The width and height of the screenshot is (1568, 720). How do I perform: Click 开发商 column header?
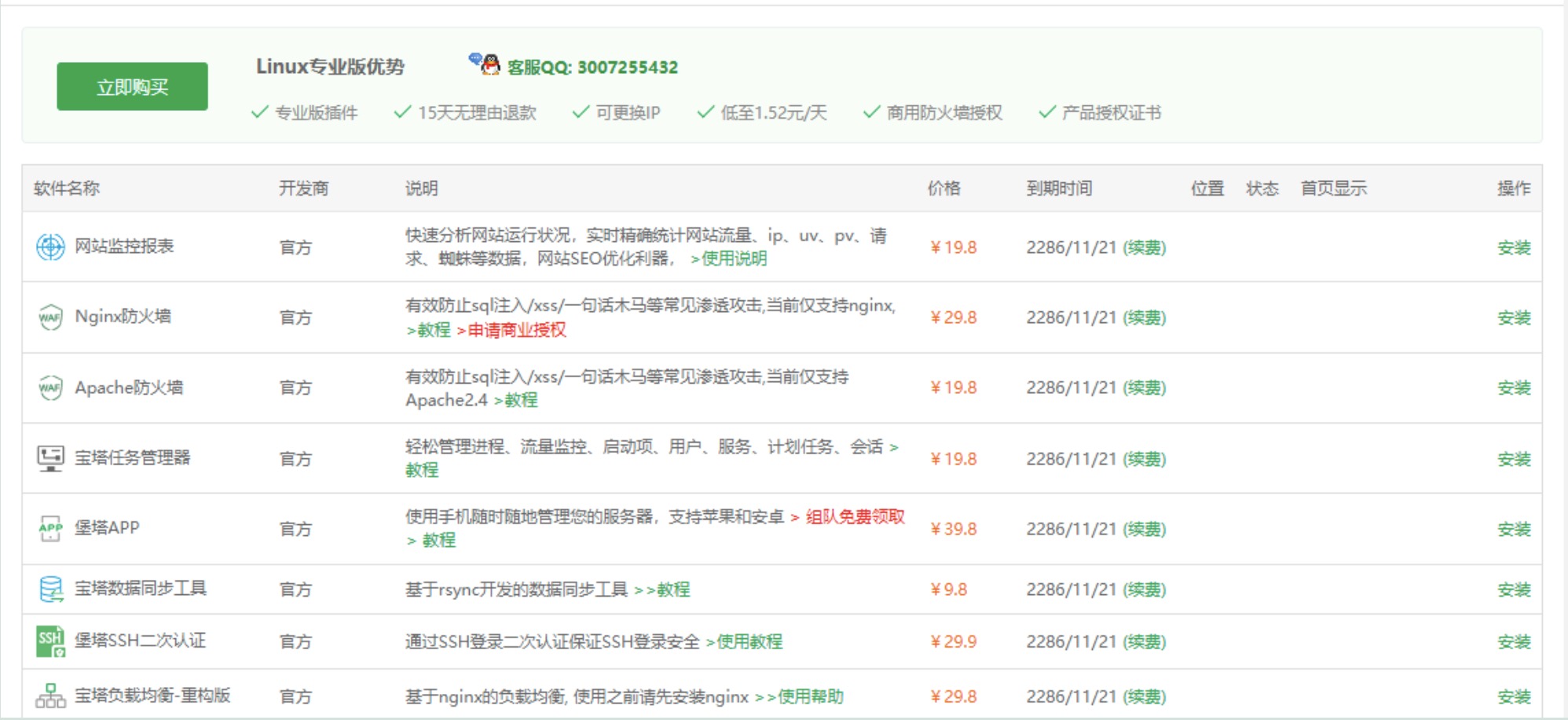tap(303, 189)
